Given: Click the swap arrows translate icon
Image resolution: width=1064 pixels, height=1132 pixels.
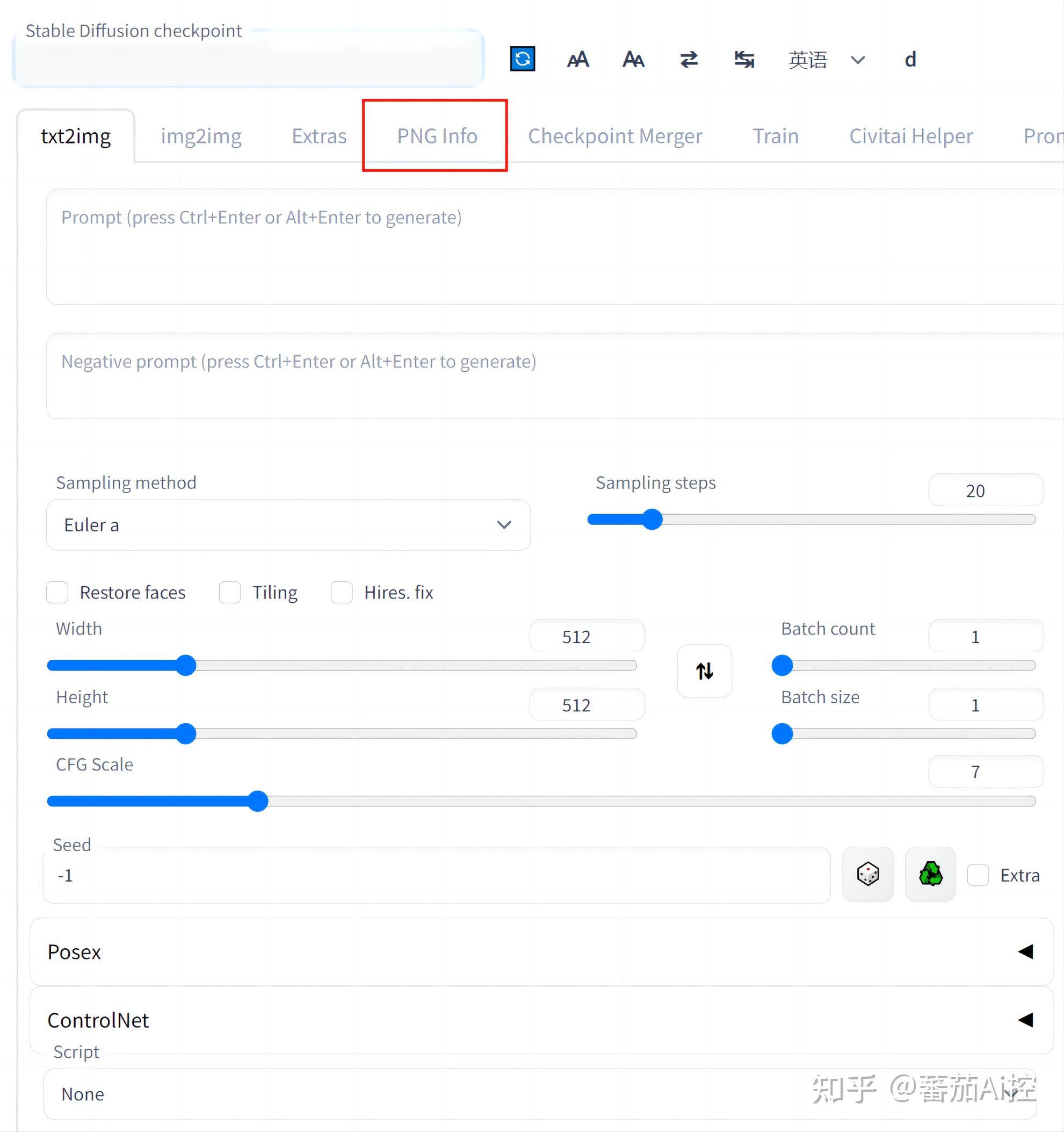Looking at the screenshot, I should tap(688, 59).
